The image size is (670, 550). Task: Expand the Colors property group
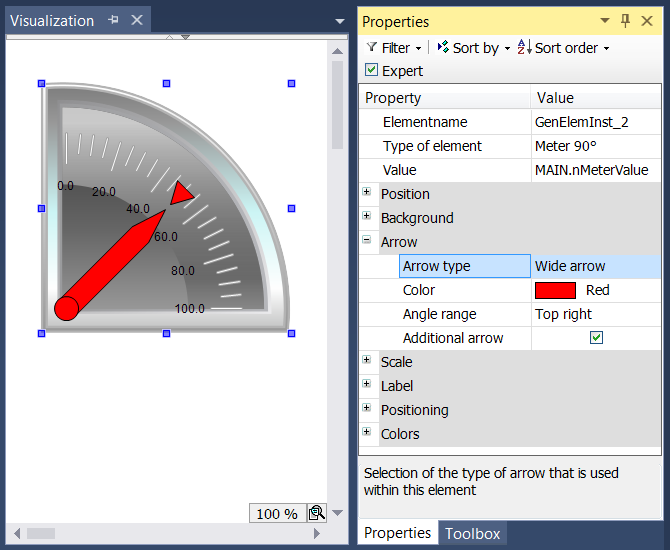click(x=367, y=431)
